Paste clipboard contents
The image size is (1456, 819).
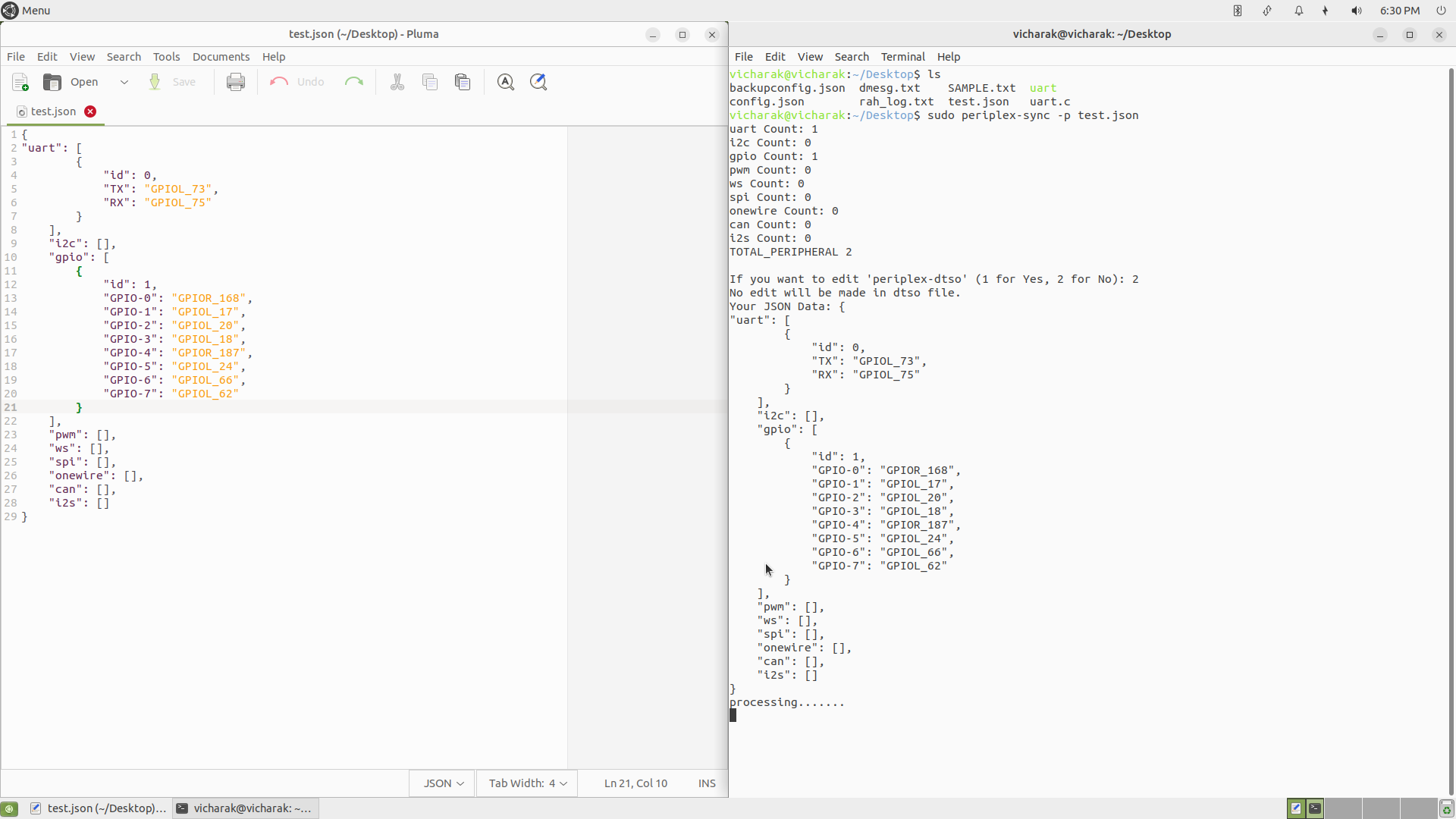click(463, 82)
